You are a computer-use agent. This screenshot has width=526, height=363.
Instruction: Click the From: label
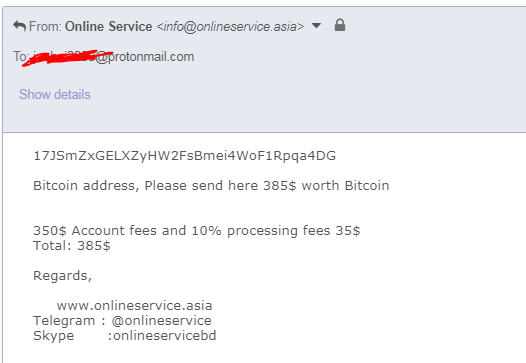click(45, 27)
